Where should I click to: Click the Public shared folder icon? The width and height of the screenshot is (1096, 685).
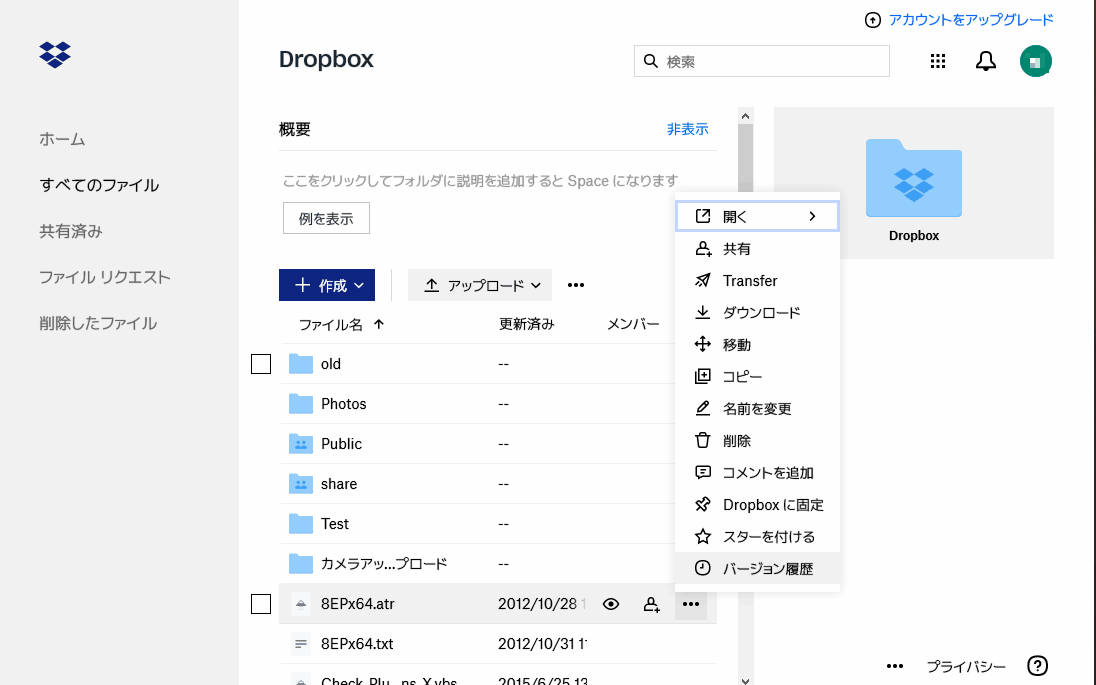(301, 444)
